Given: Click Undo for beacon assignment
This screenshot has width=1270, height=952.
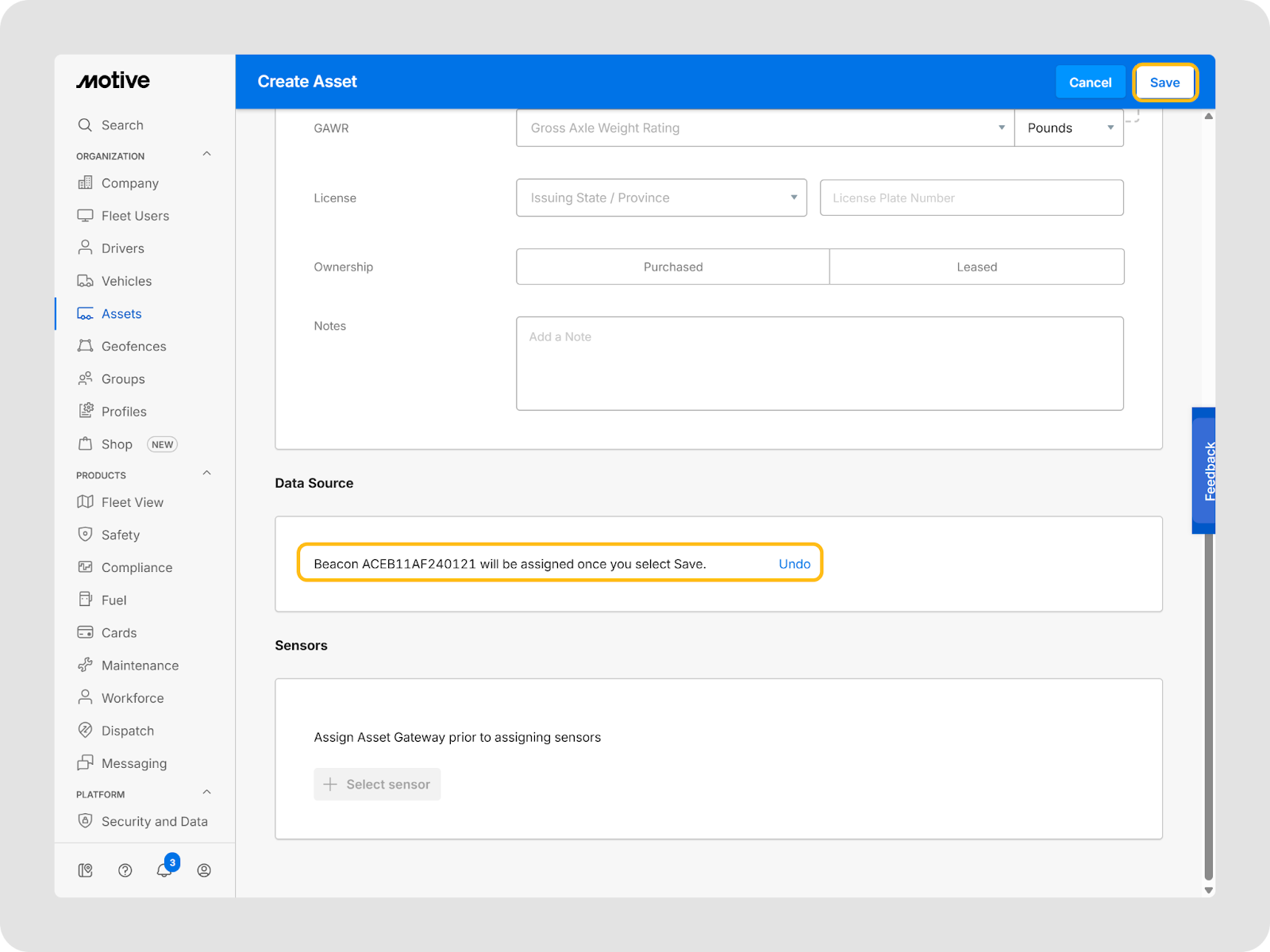Looking at the screenshot, I should click(794, 563).
